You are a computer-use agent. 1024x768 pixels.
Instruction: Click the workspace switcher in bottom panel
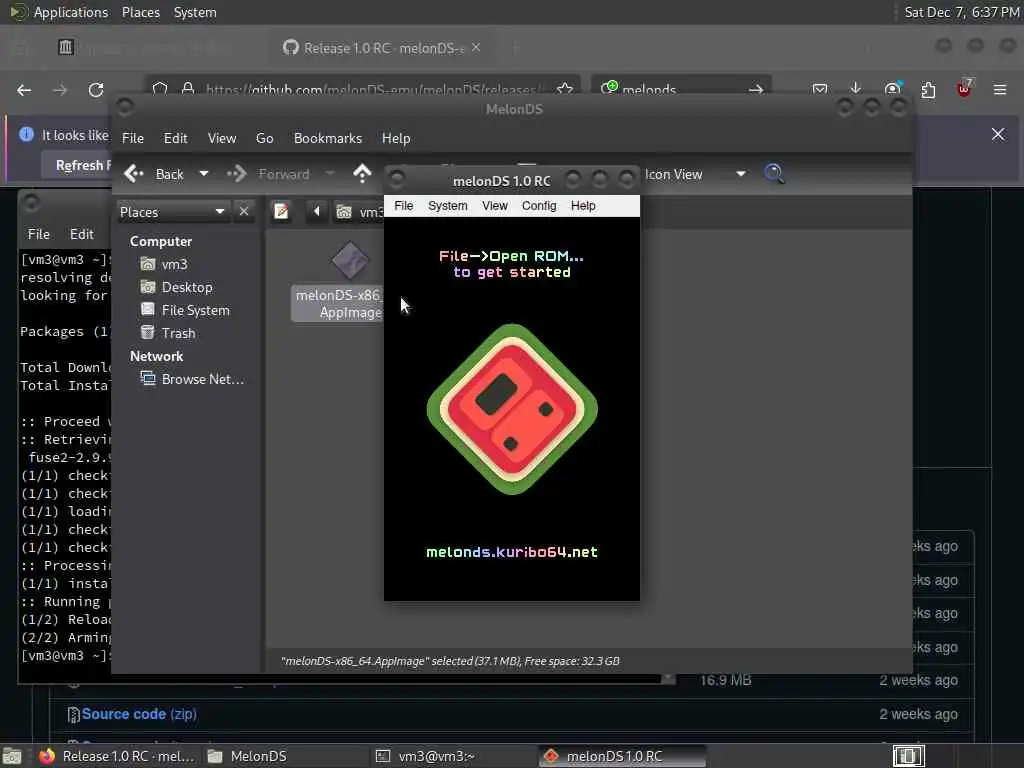tap(908, 756)
